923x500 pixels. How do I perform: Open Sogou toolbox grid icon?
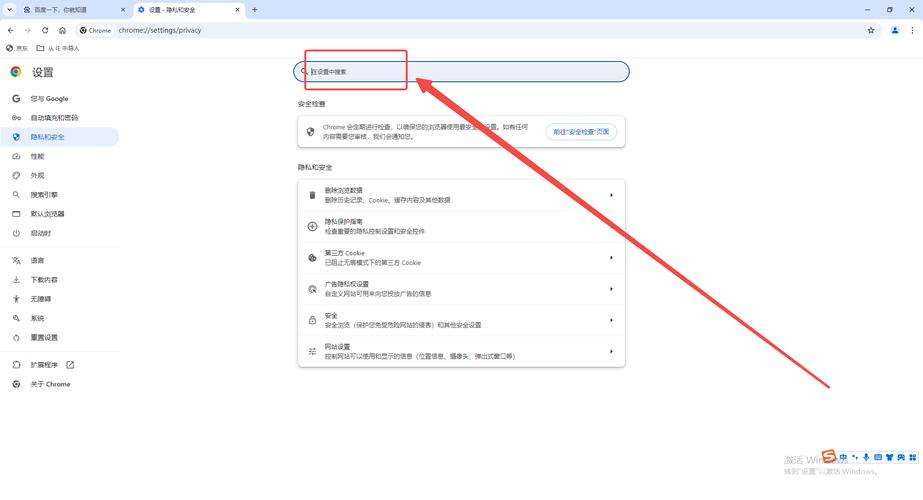pos(912,457)
